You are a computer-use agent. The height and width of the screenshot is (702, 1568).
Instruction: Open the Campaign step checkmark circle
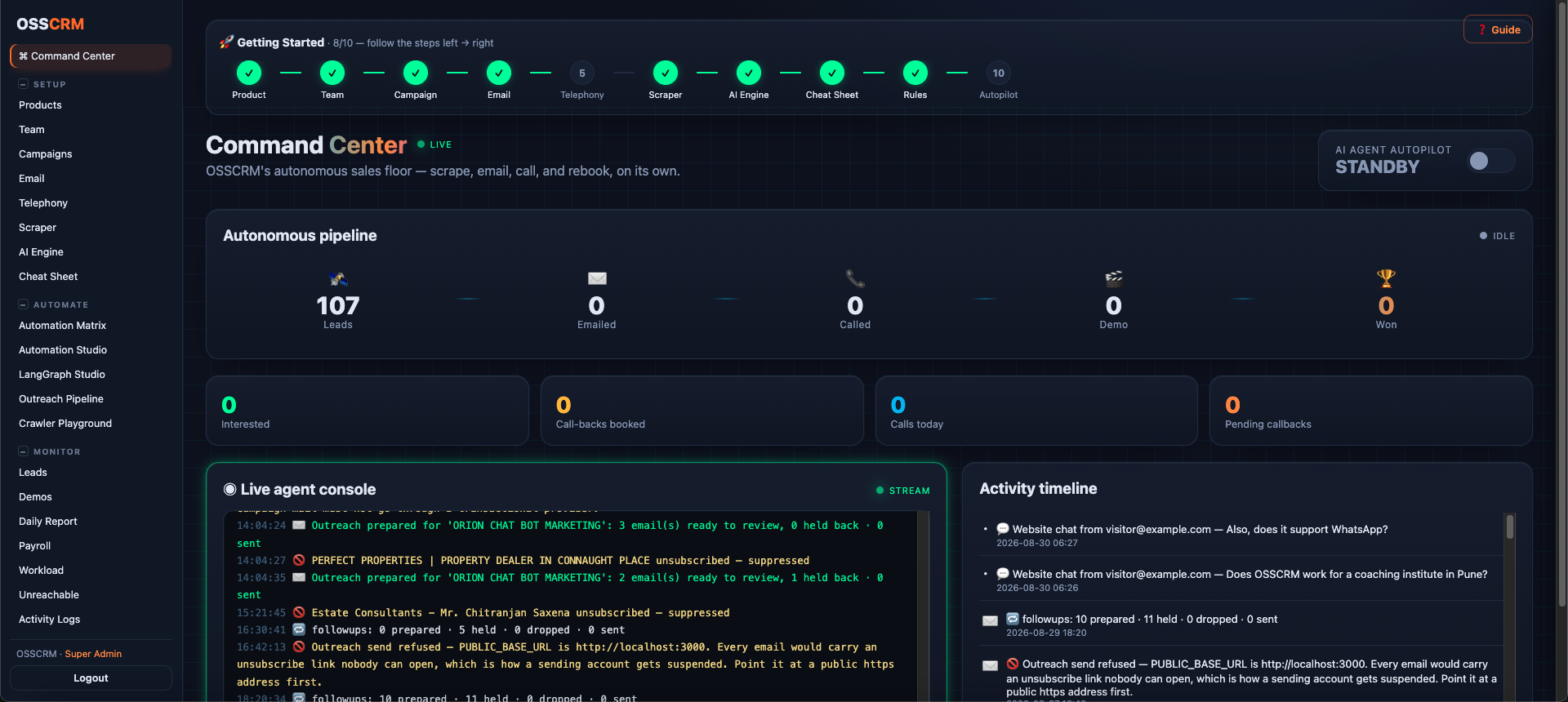(x=416, y=73)
